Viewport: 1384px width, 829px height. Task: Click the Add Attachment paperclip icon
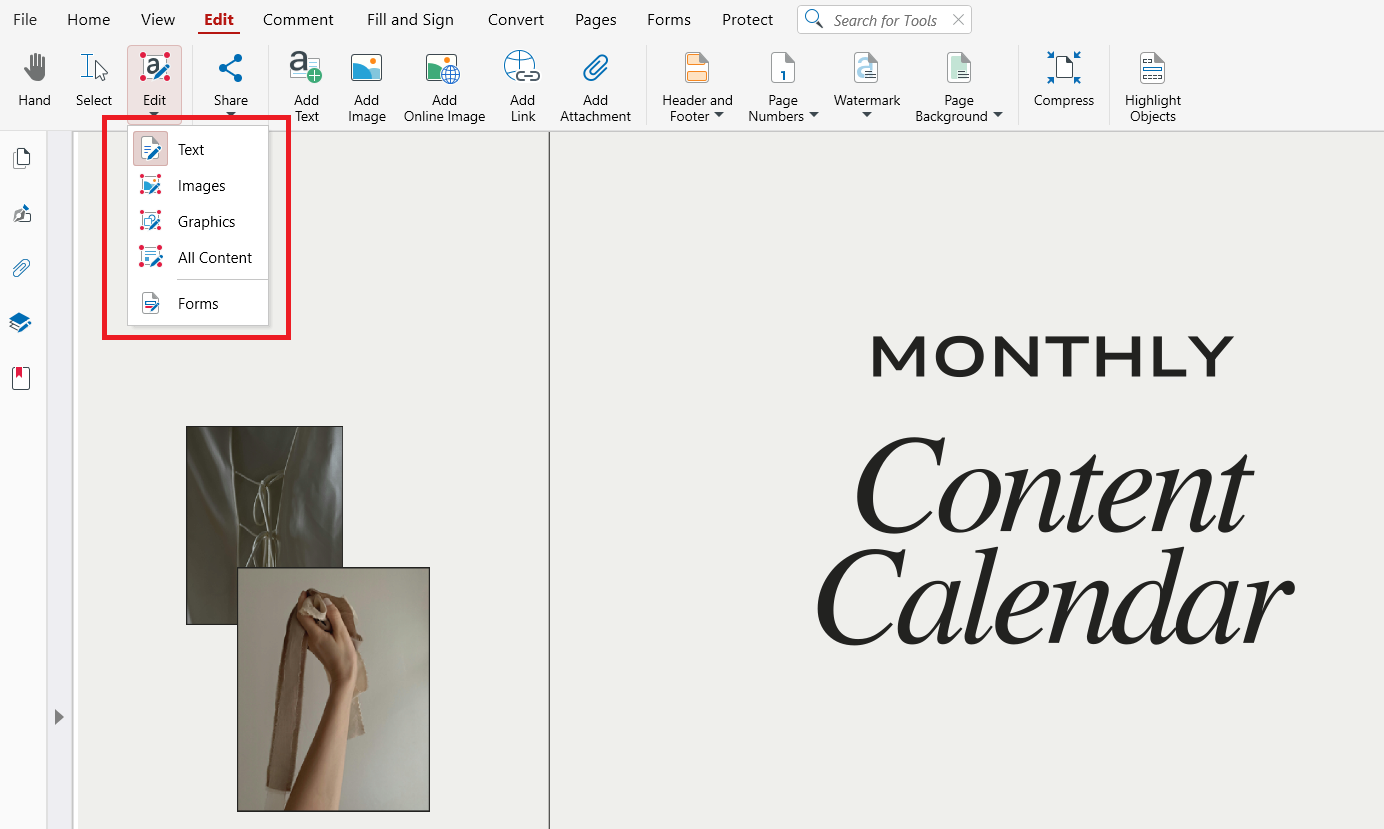(595, 70)
